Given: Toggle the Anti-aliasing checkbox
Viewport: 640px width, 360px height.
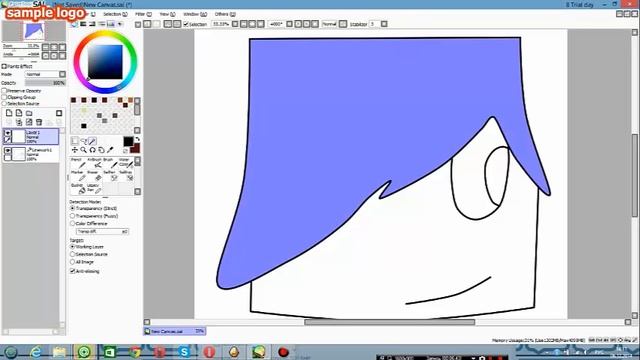Looking at the screenshot, I should click(73, 271).
